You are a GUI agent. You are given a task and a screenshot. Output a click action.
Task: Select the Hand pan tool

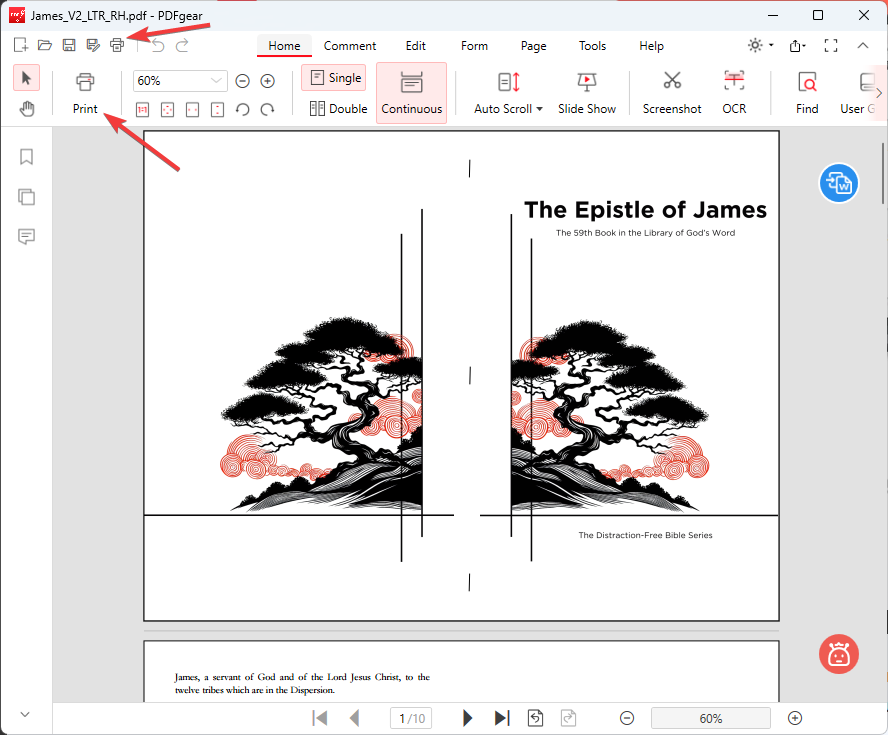tap(27, 109)
